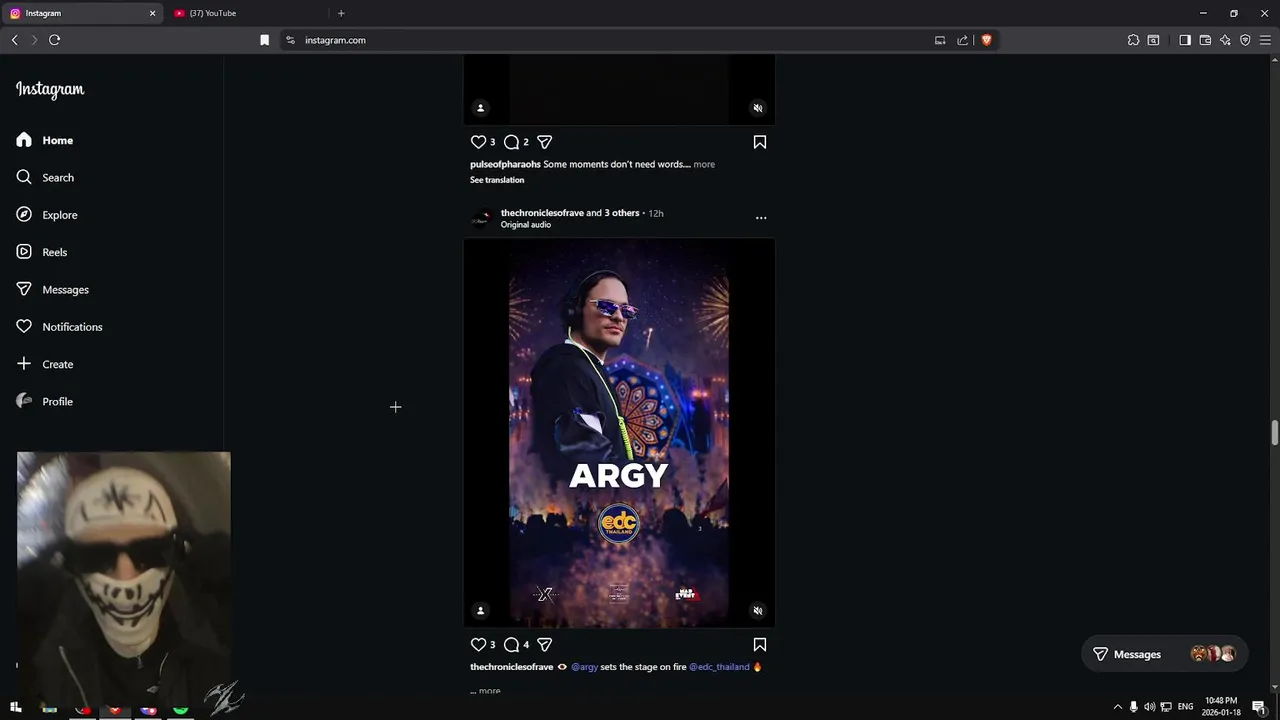Open the browser hamburger main menu

tap(1265, 40)
